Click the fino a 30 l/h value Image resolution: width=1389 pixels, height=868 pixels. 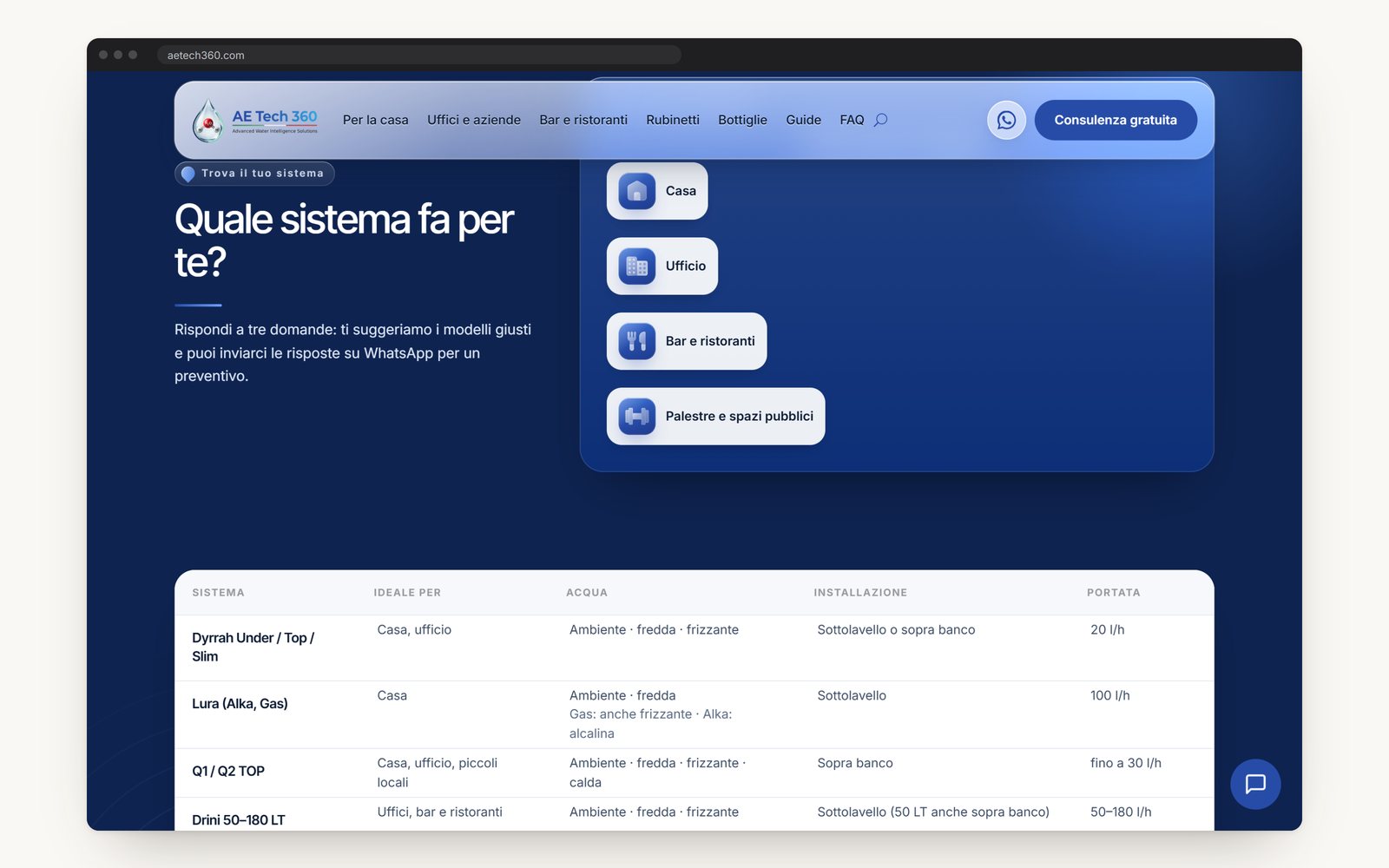pos(1126,763)
